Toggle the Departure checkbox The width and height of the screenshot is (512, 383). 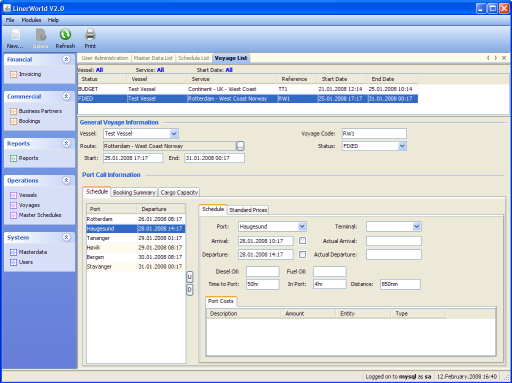pos(302,254)
